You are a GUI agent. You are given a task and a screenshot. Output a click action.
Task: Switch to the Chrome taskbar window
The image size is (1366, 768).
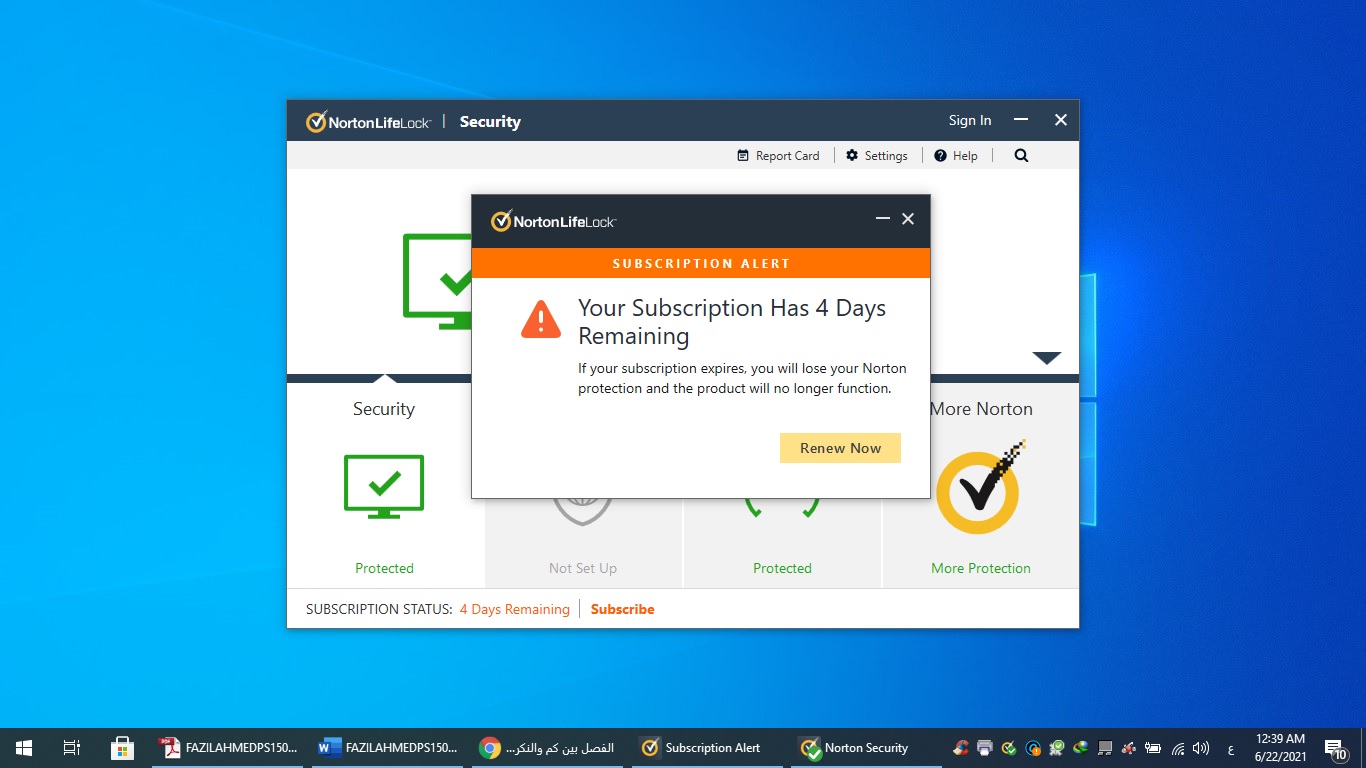548,748
